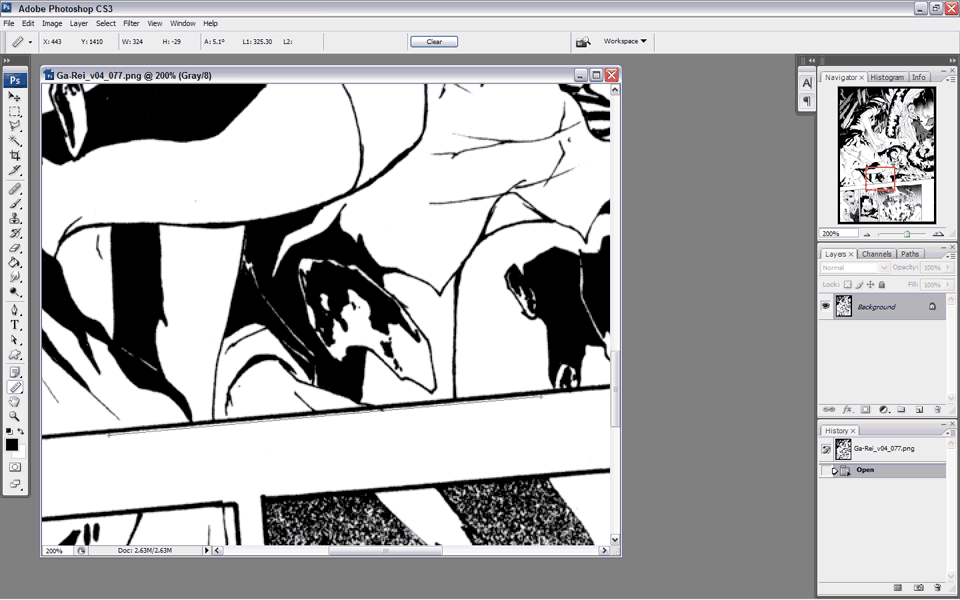The height and width of the screenshot is (600, 960).
Task: Delete layer using Layers trash icon
Action: (x=937, y=410)
